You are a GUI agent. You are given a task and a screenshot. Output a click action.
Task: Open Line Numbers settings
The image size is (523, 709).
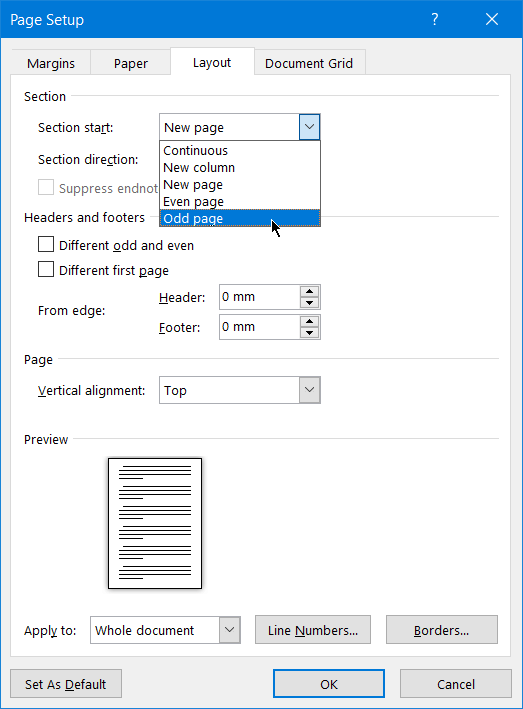point(313,630)
